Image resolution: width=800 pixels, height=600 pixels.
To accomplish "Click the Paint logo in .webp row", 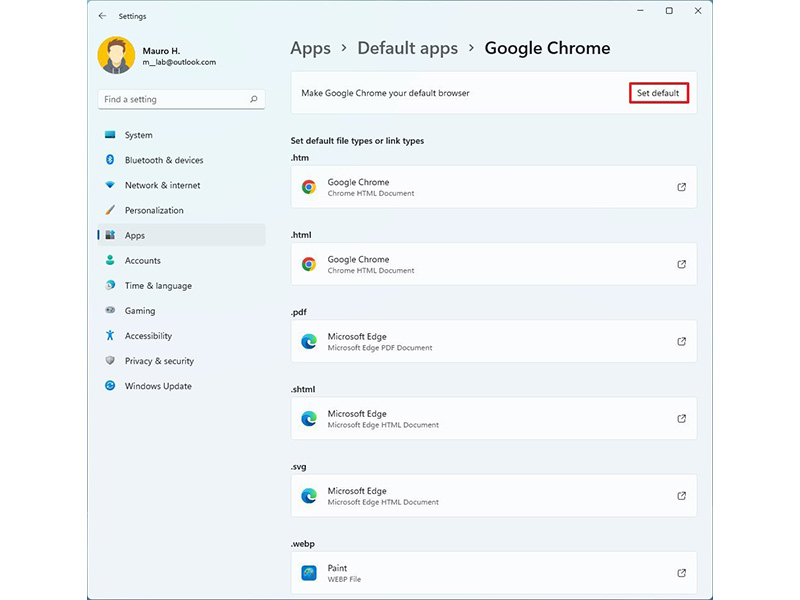I will click(x=309, y=573).
